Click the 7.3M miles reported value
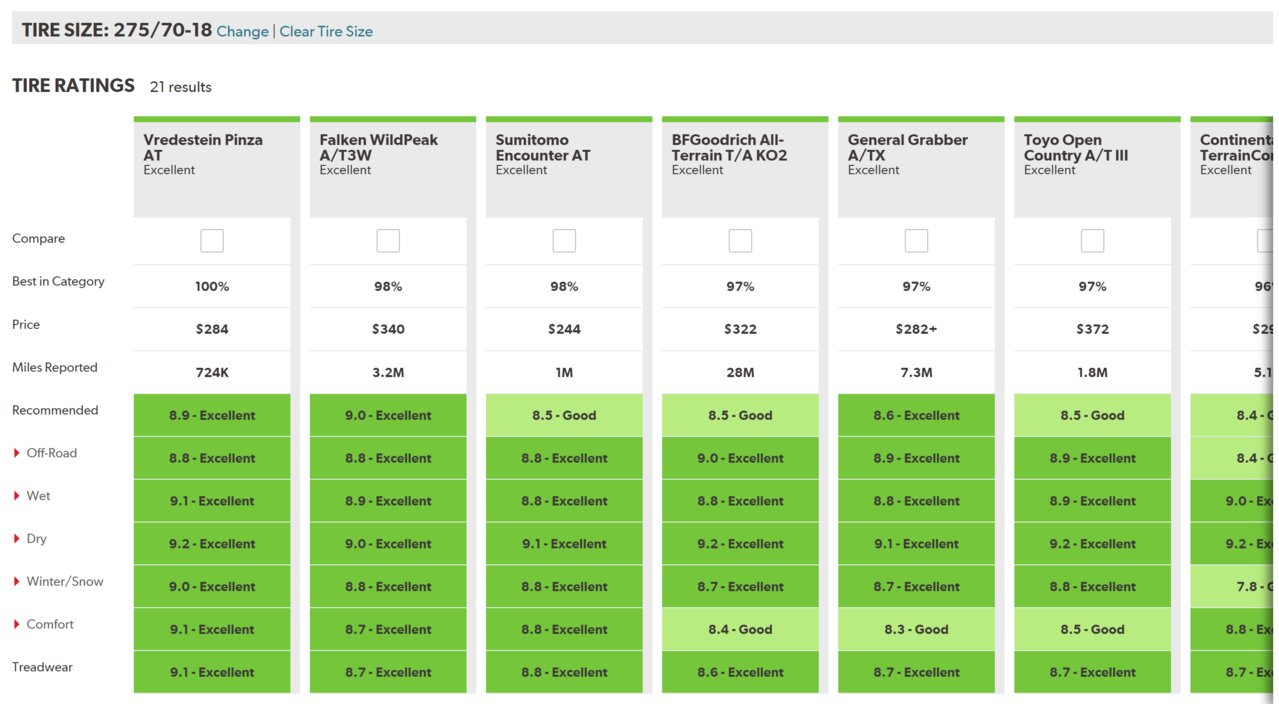1279x704 pixels. pos(916,372)
